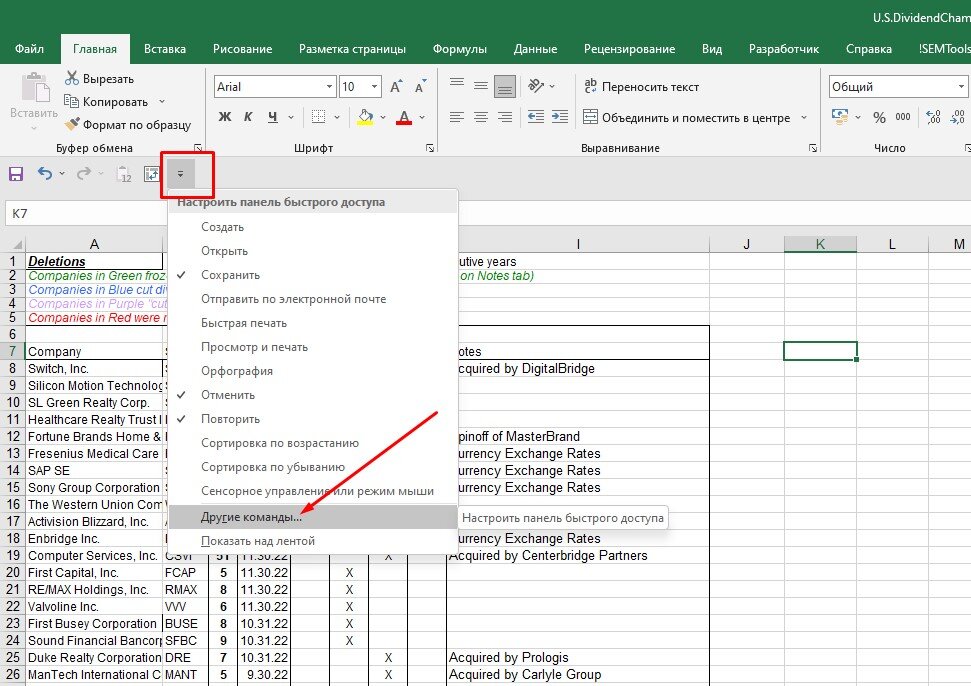Click the Customize Quick Access Toolbar arrow
This screenshot has height=686, width=971.
tap(180, 174)
